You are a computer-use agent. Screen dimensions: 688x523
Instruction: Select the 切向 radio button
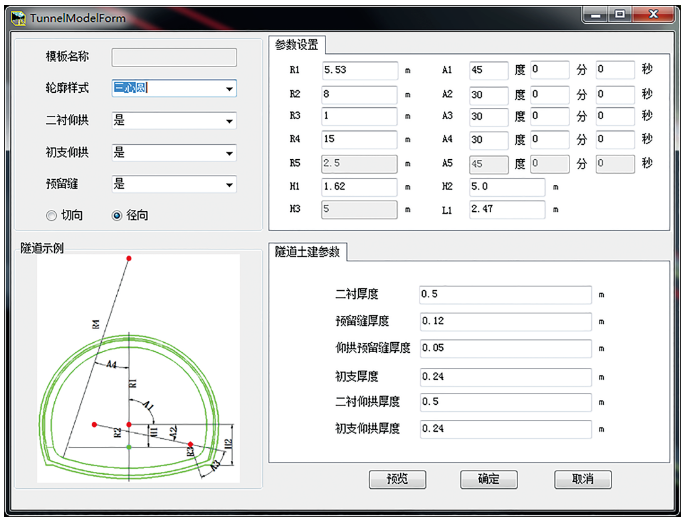(x=51, y=215)
